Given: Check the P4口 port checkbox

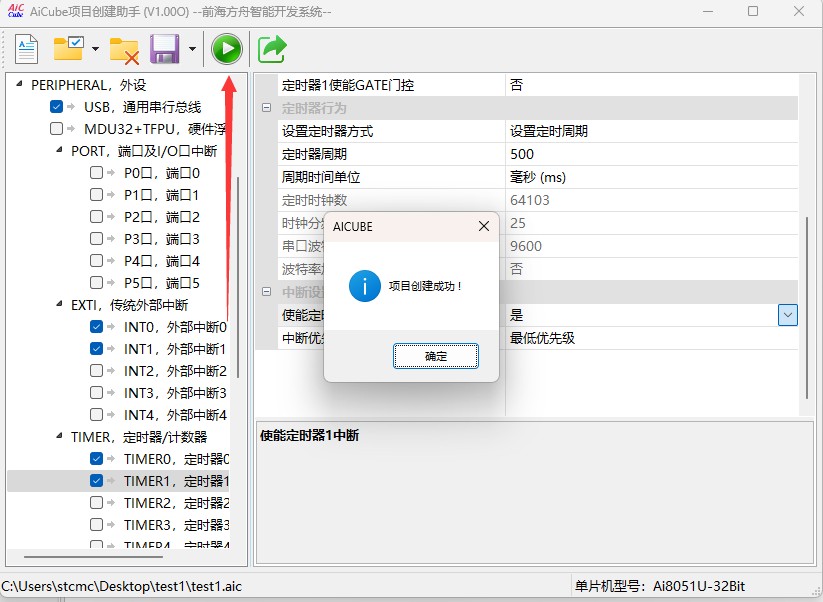Looking at the screenshot, I should tap(96, 261).
